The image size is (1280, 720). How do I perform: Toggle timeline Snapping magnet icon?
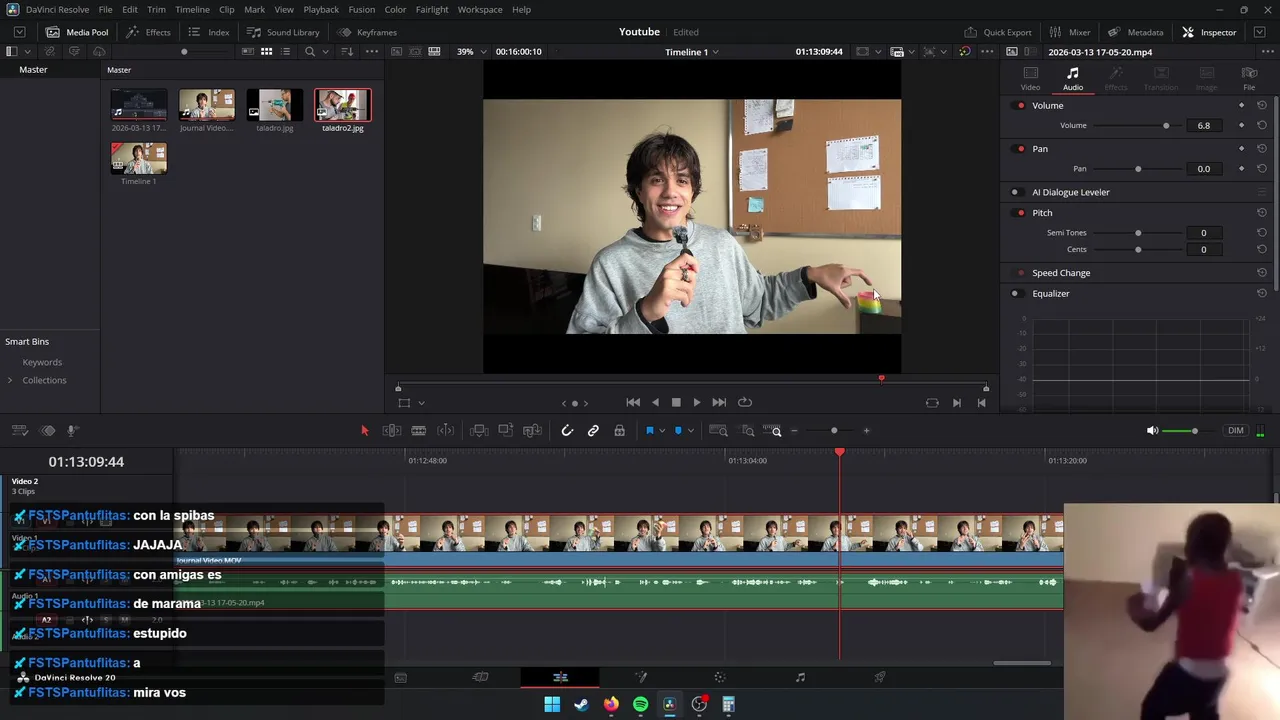click(x=567, y=431)
